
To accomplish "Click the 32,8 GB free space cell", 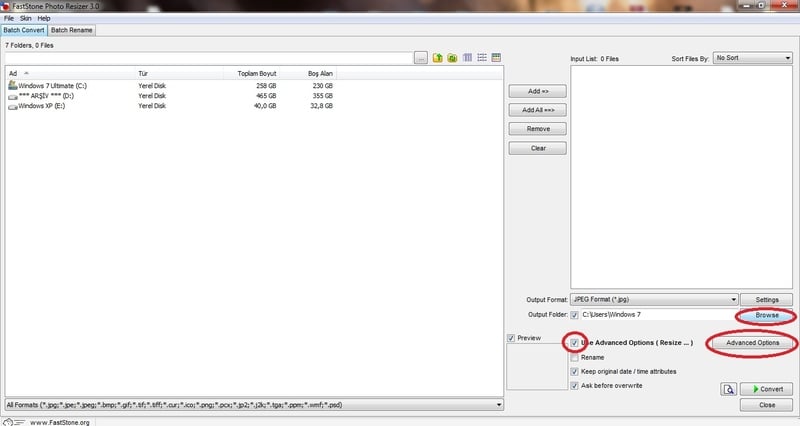I will click(321, 106).
